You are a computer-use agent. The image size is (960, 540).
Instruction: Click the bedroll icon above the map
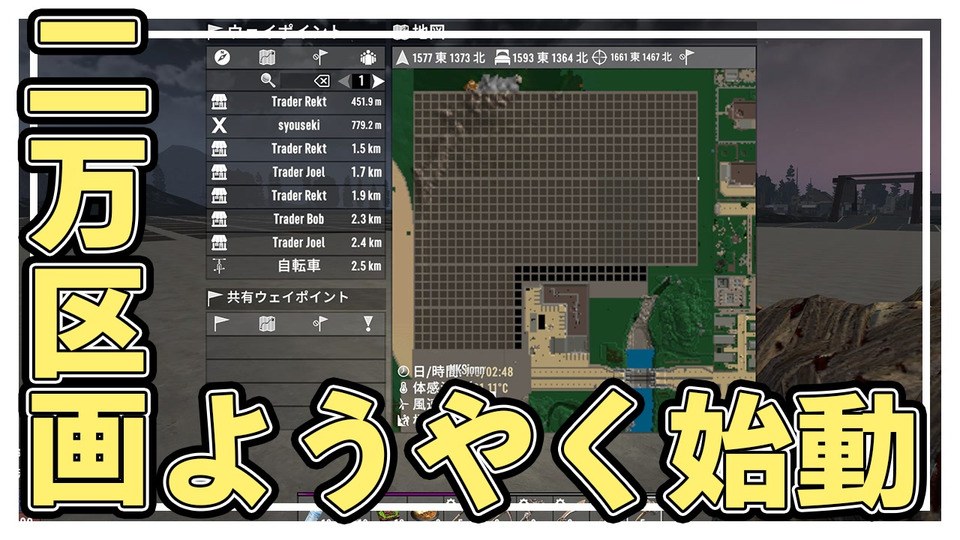click(x=502, y=58)
